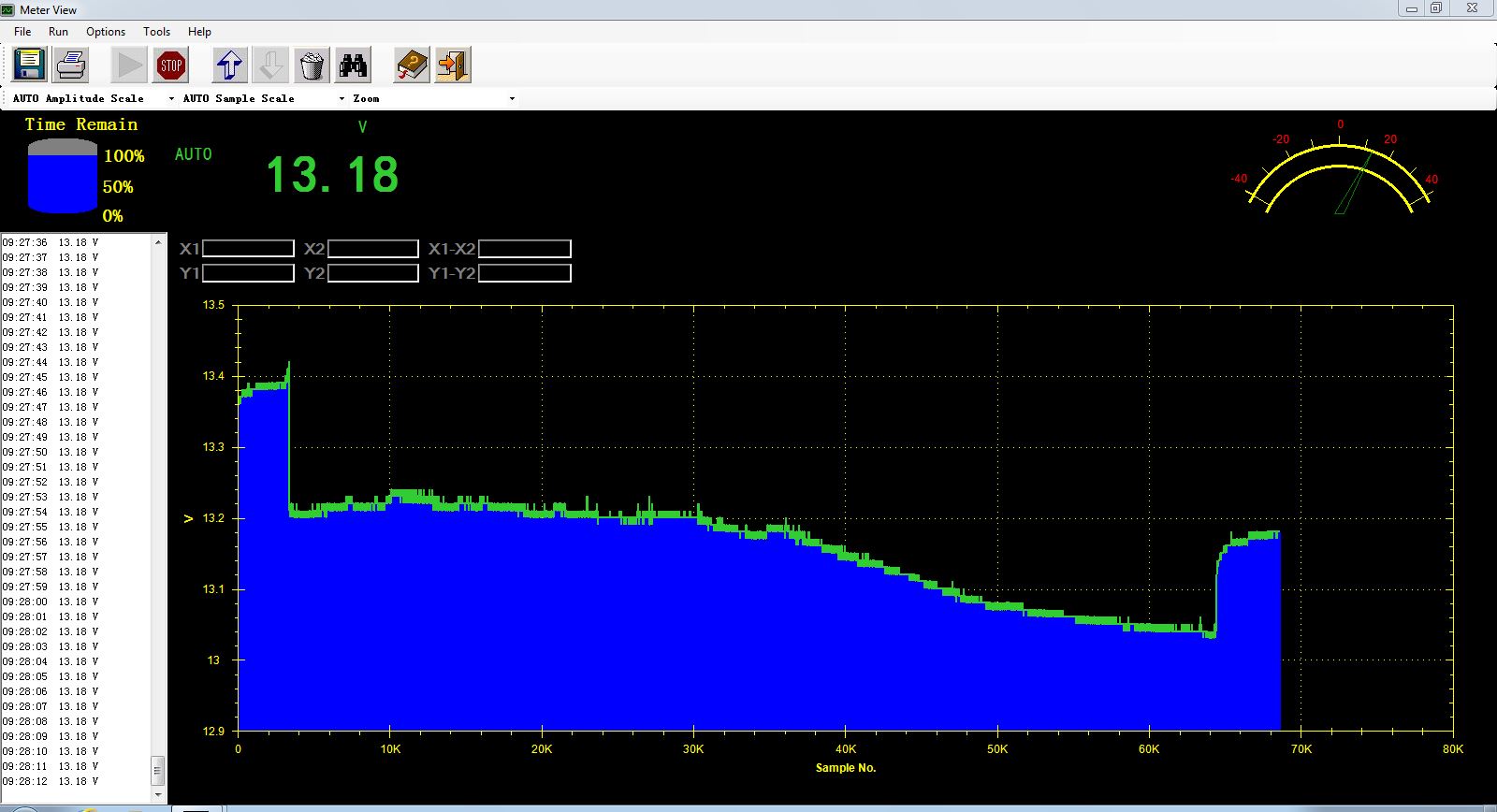1497x812 pixels.
Task: Click the green V unit above the reading
Action: [x=362, y=127]
